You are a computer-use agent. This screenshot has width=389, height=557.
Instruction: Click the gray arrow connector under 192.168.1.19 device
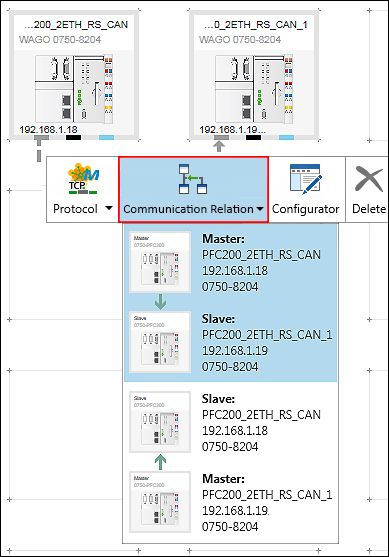click(219, 146)
